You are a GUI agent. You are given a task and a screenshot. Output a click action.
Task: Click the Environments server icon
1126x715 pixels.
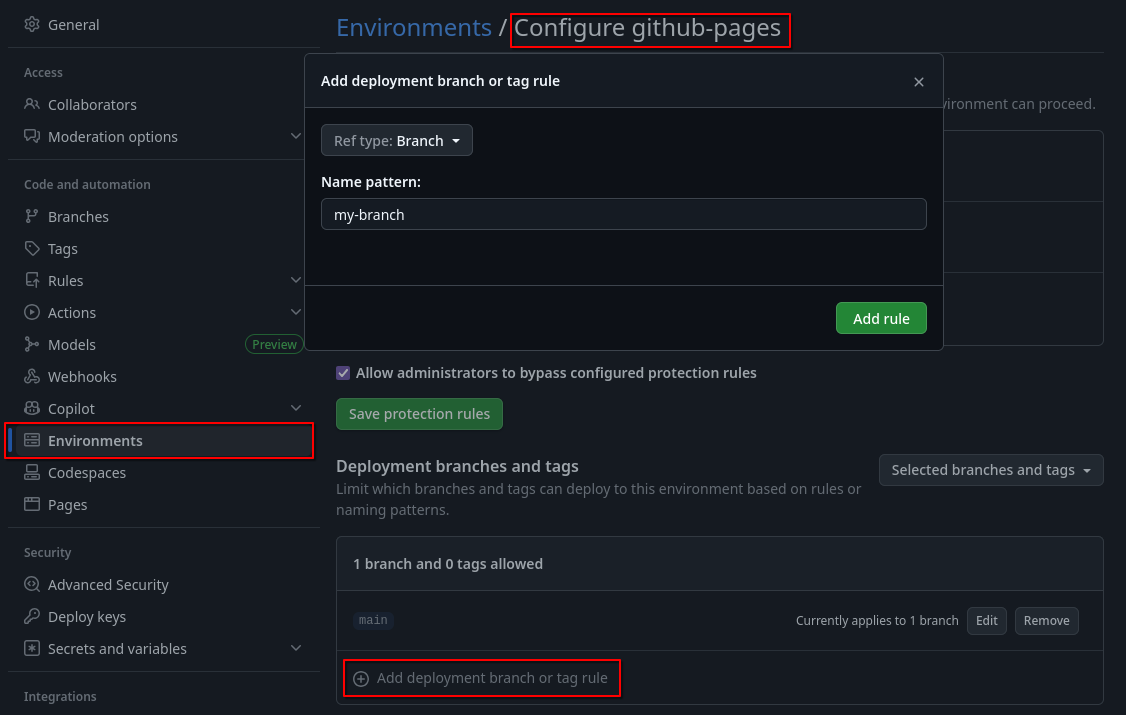[x=32, y=440]
